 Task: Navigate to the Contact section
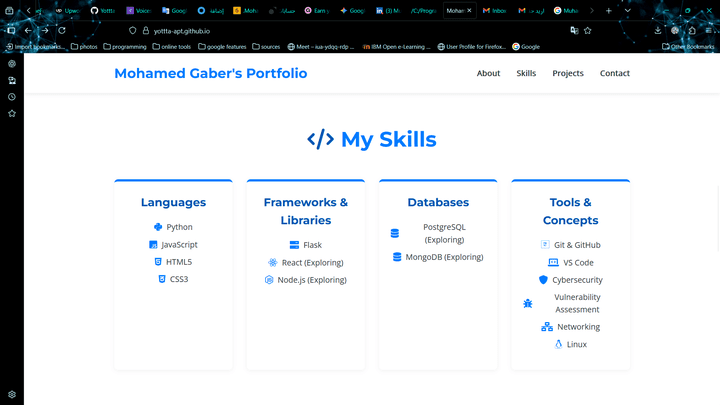(614, 73)
